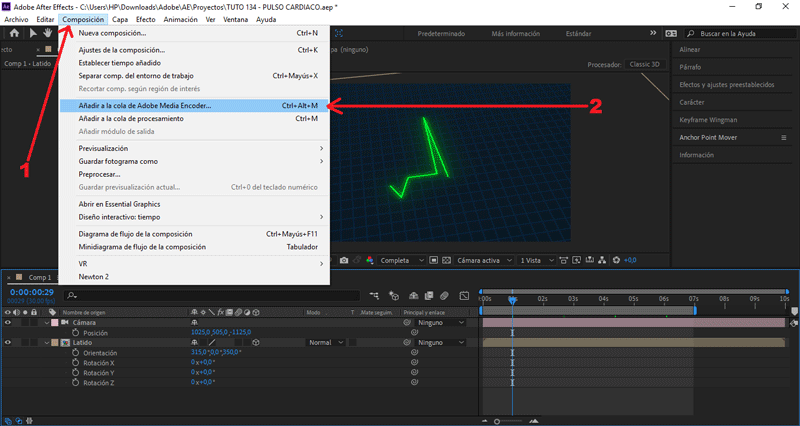Click the composition flowchart icon in viewer bar
800x426 pixels.
tap(602, 260)
